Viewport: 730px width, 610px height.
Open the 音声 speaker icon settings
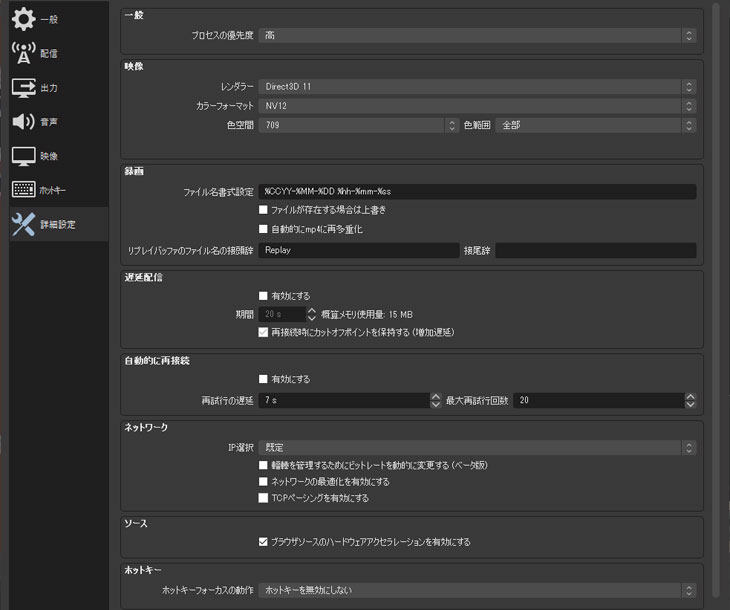(23, 122)
